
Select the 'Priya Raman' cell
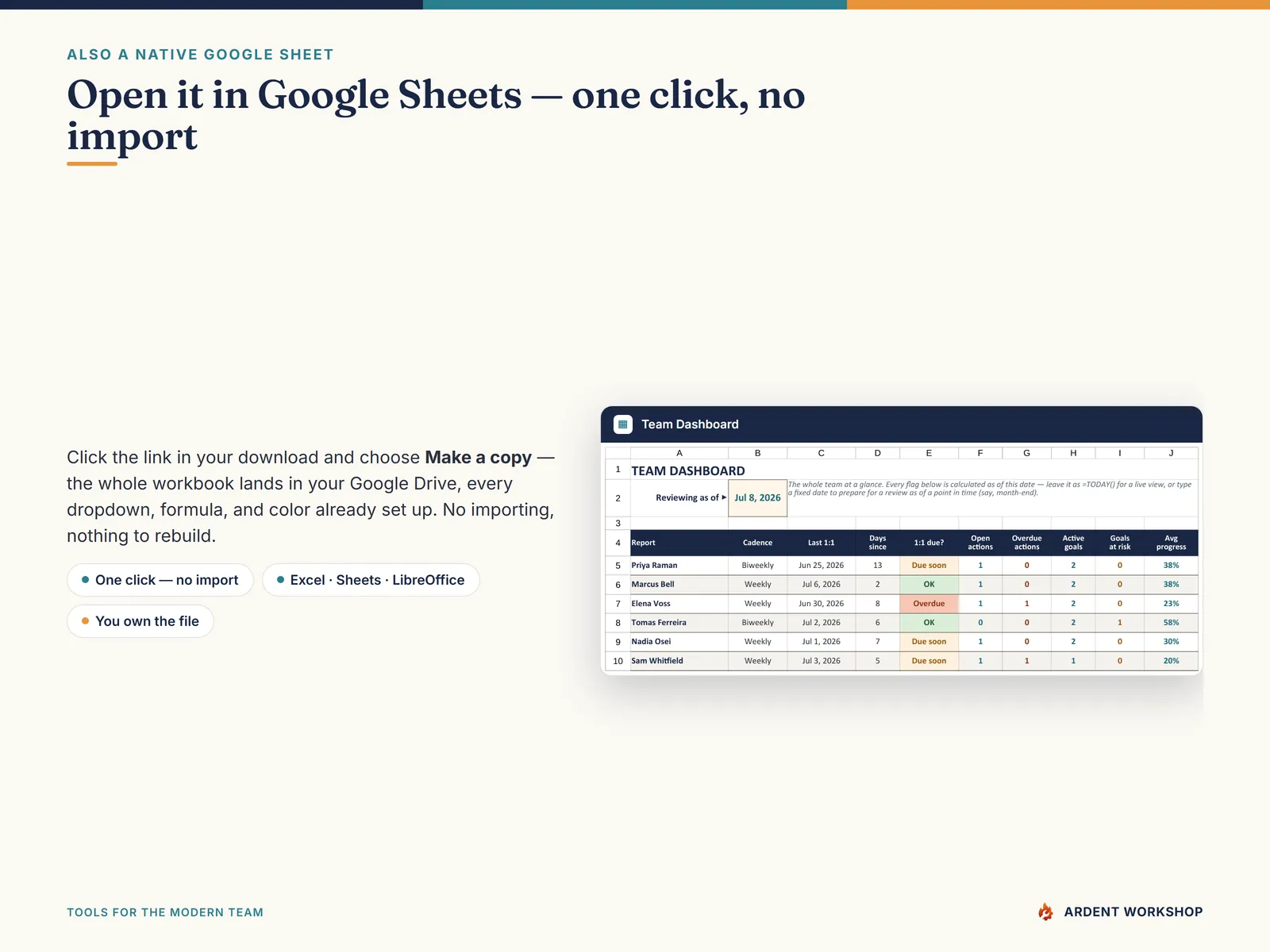pyautogui.click(x=679, y=566)
